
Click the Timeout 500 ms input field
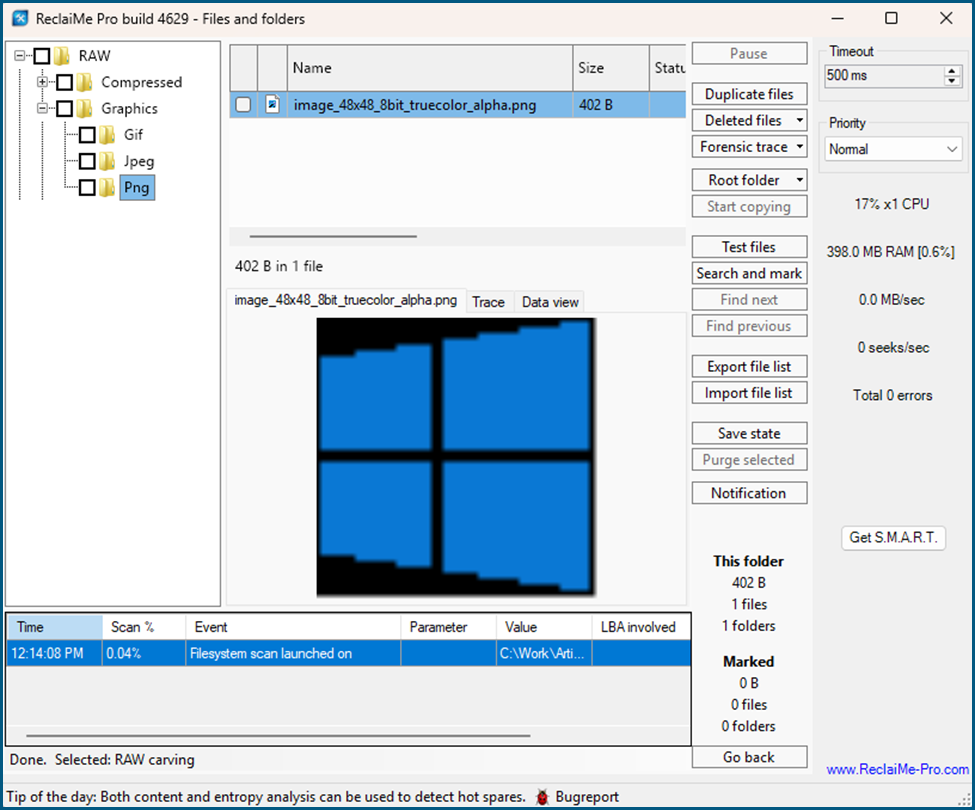point(884,76)
